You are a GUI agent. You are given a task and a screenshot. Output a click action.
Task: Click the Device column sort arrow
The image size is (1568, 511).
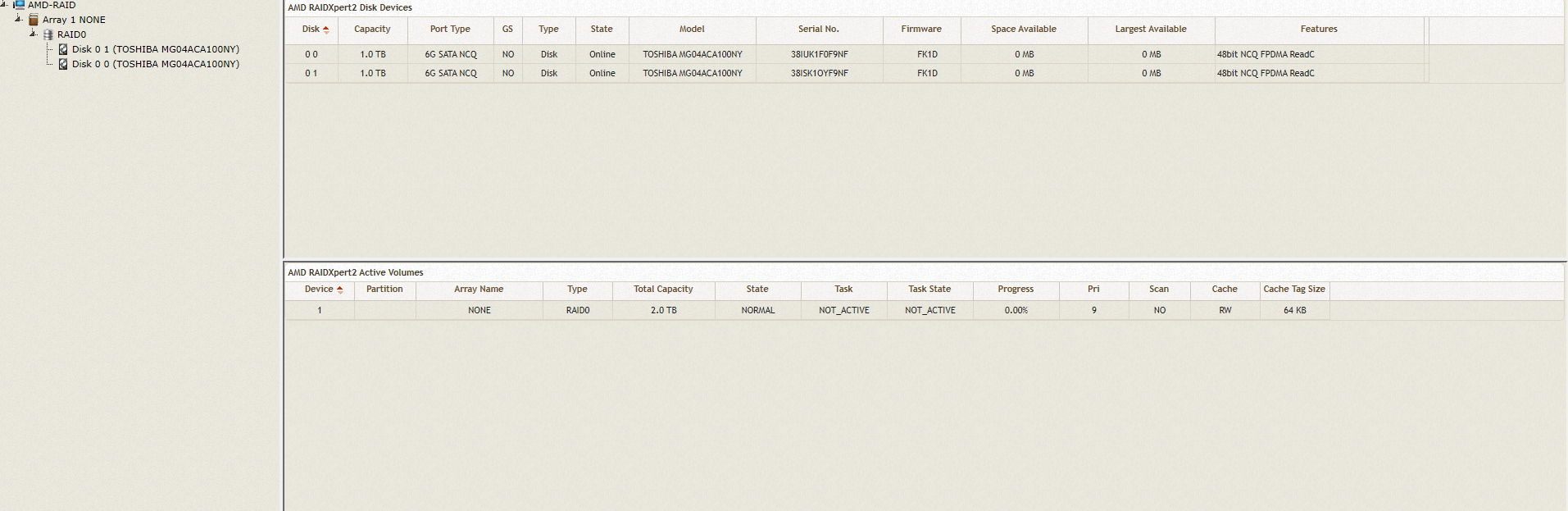pos(340,290)
